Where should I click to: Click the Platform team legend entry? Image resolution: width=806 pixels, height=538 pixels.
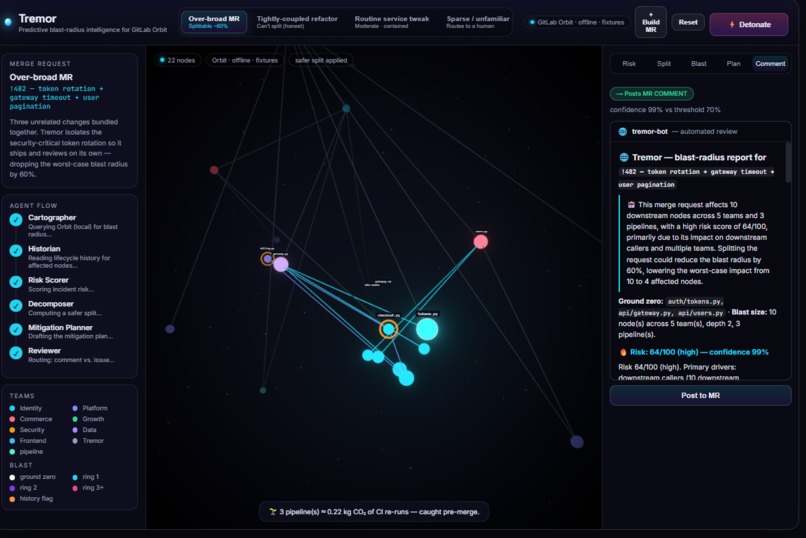90,408
